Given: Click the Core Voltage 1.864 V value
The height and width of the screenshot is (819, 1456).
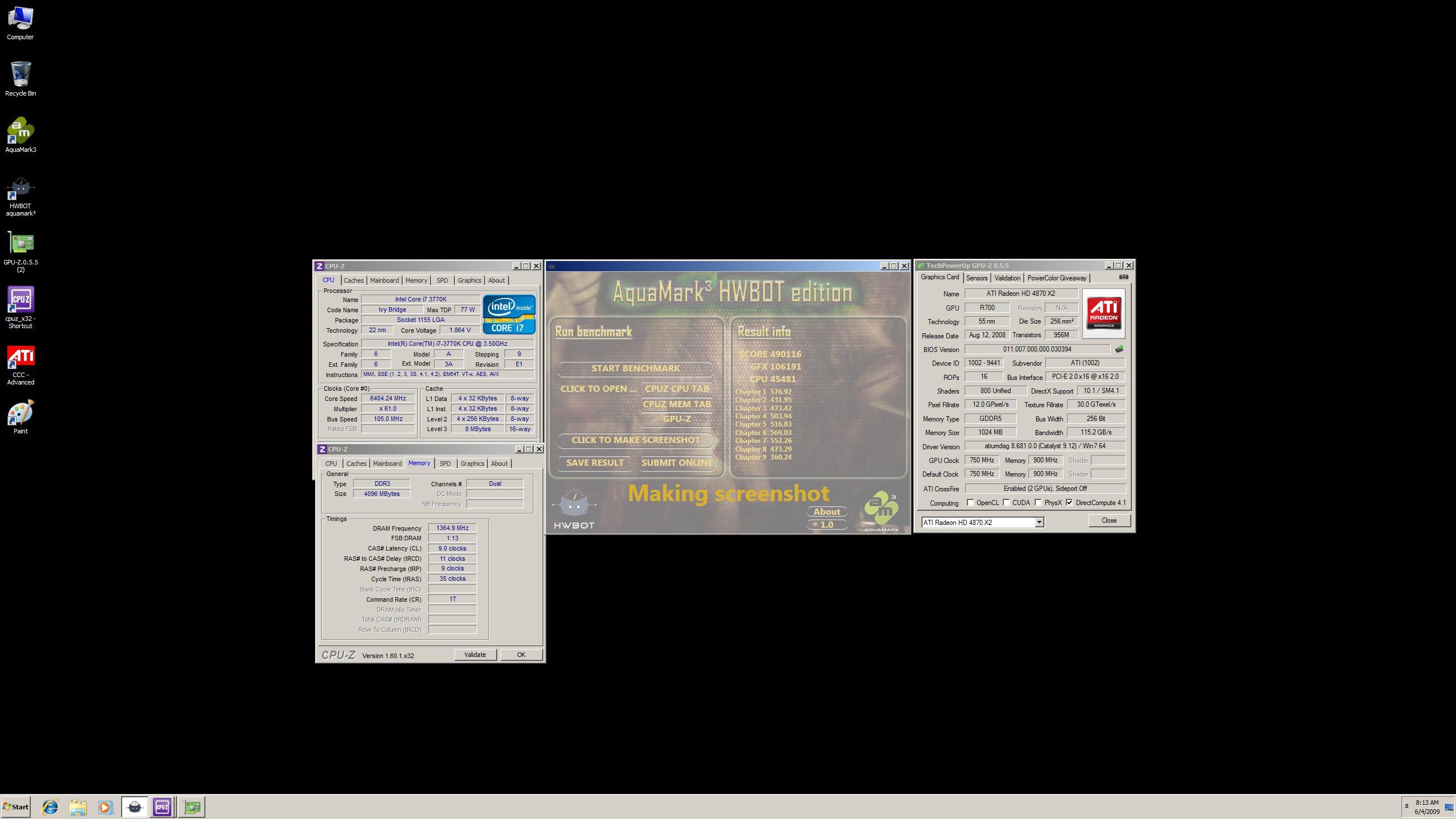Looking at the screenshot, I should tap(460, 330).
